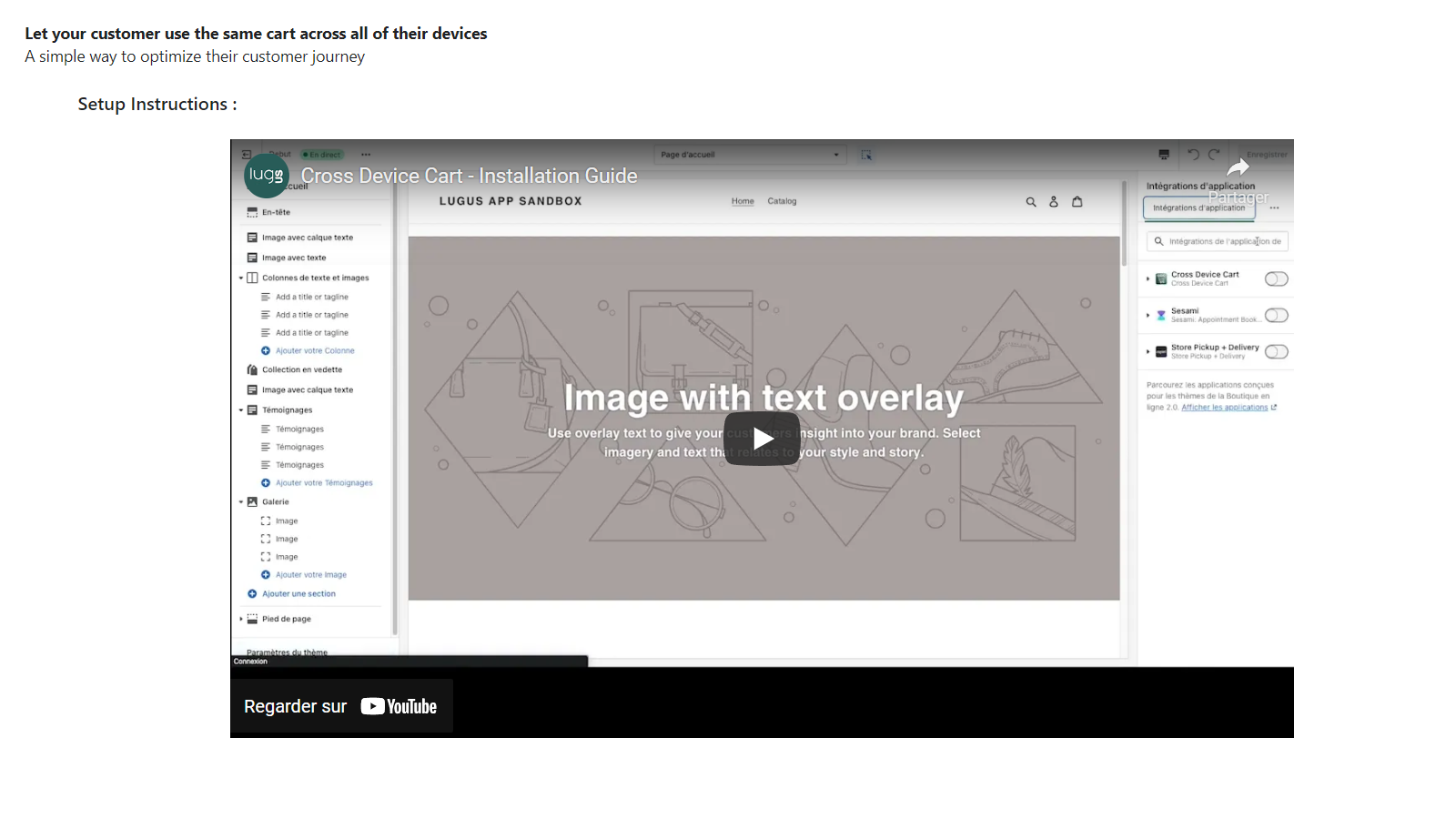Click the Afficher les applications link
This screenshot has height=819, width=1456.
coord(1224,408)
